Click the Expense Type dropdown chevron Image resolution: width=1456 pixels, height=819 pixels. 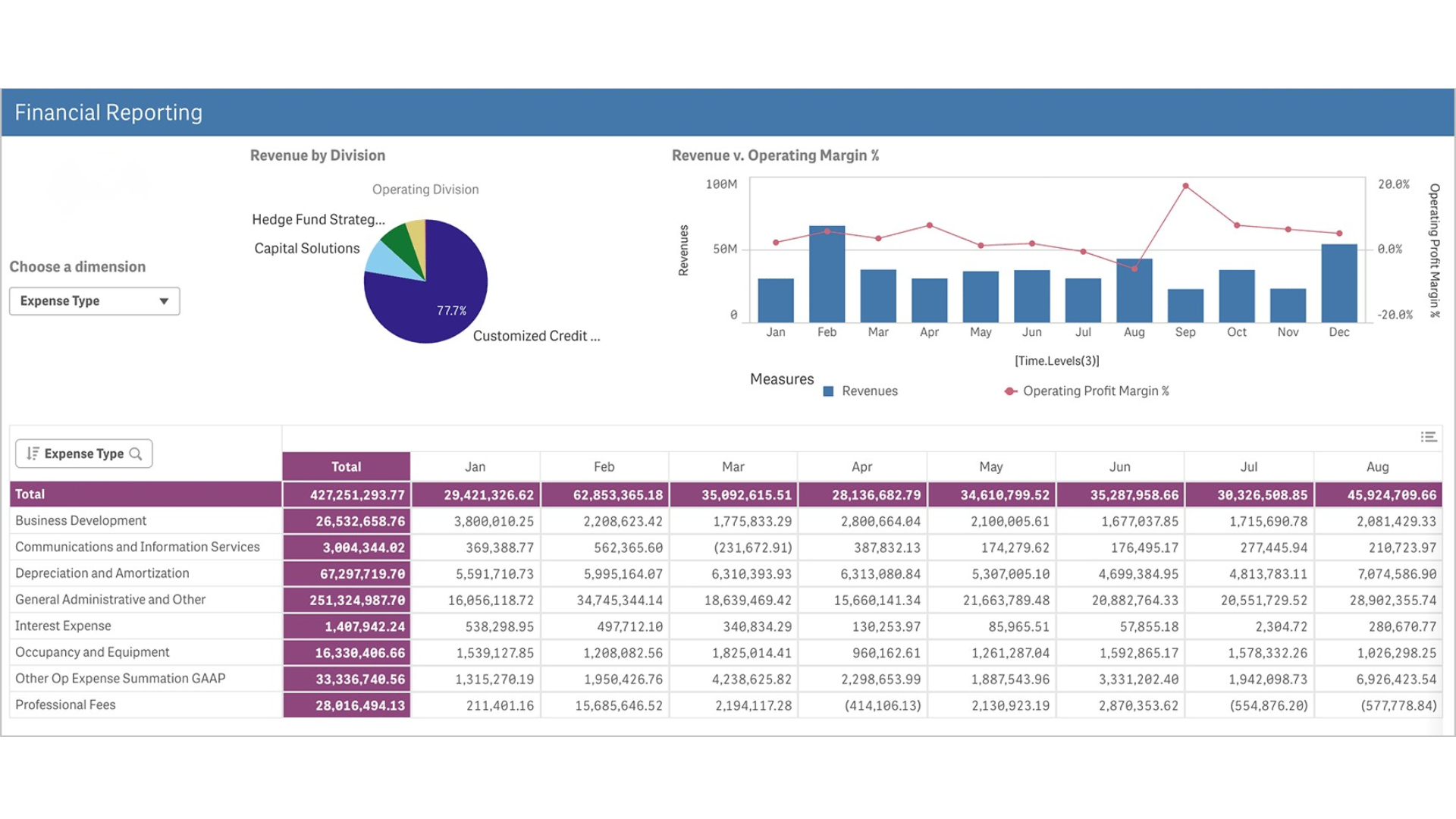click(164, 301)
